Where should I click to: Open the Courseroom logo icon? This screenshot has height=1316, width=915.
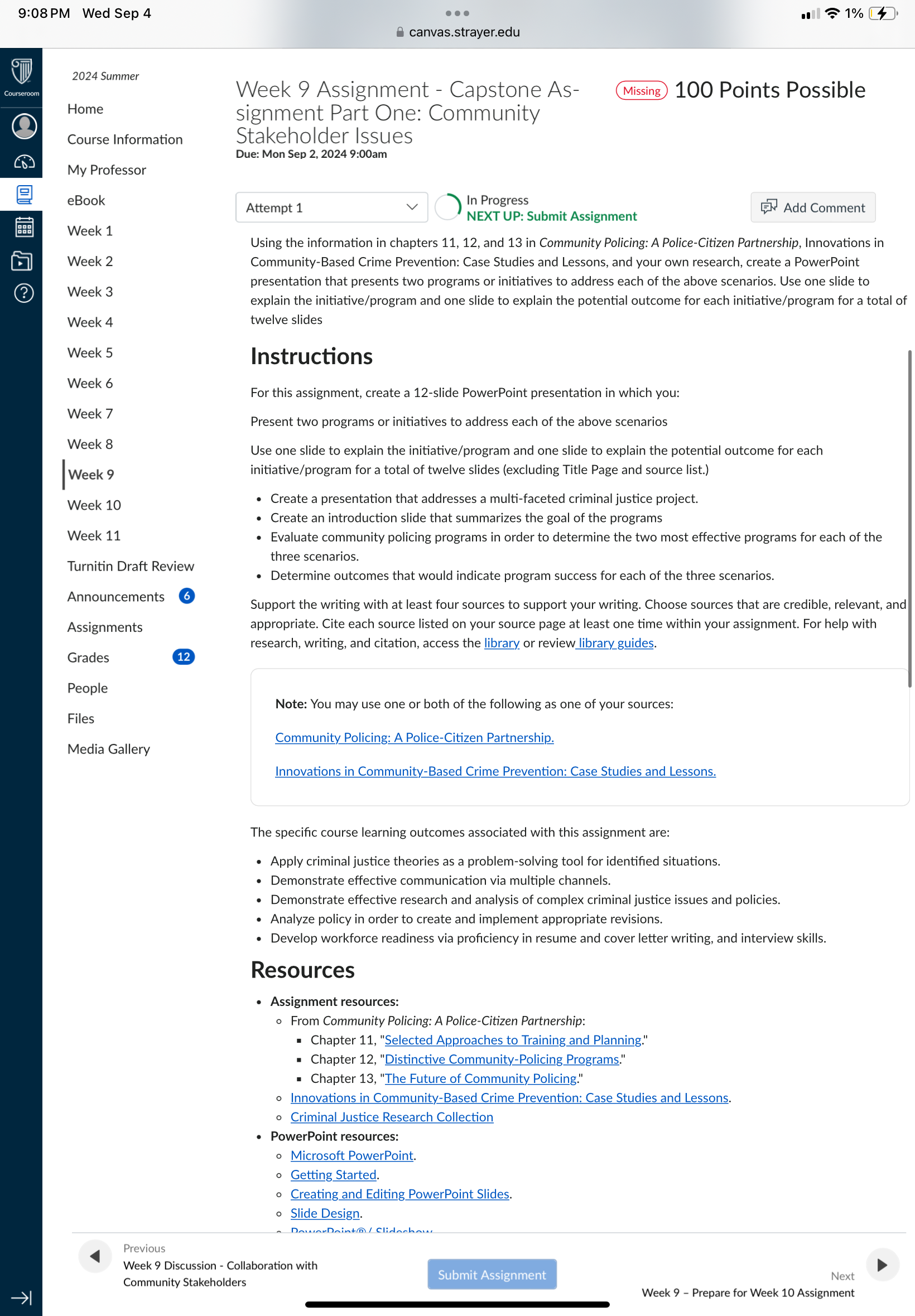pos(21,77)
